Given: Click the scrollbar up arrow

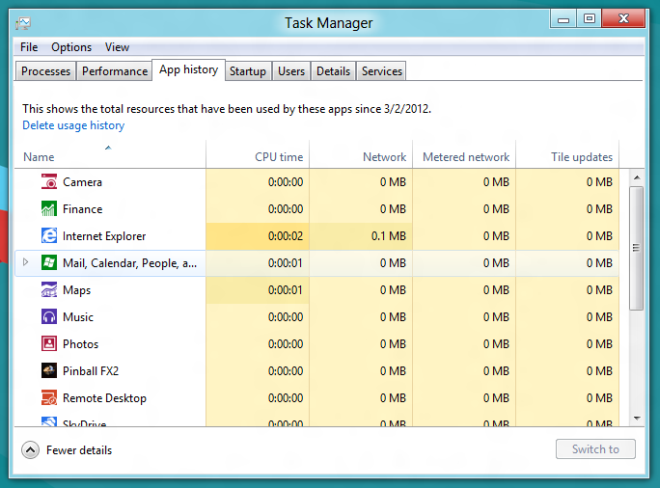Looking at the screenshot, I should coord(637,177).
